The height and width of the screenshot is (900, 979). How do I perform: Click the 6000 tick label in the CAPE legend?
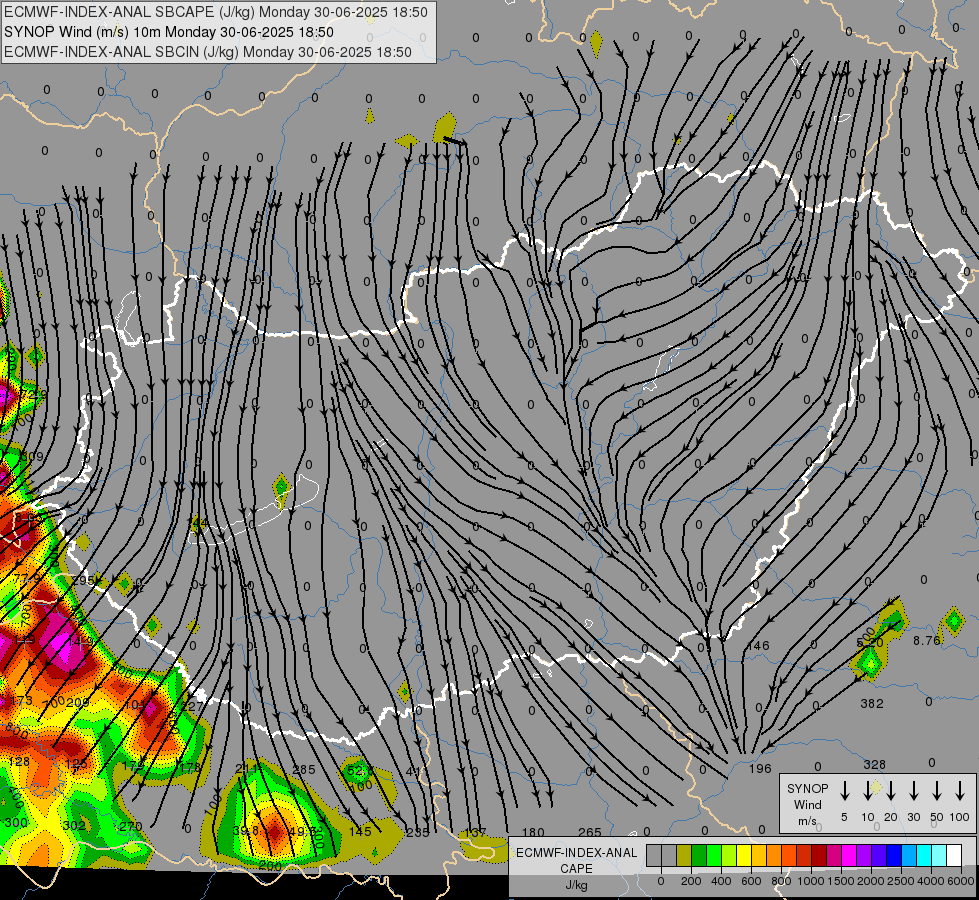pyautogui.click(x=960, y=881)
